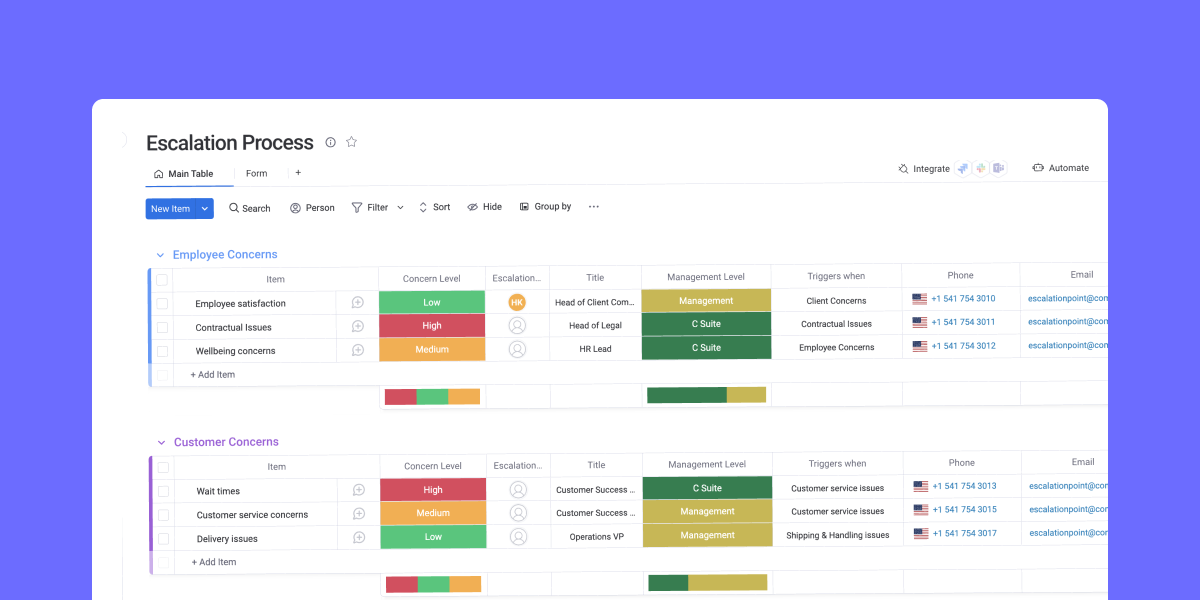Switch to the Form tab
1200x600 pixels.
coord(256,174)
